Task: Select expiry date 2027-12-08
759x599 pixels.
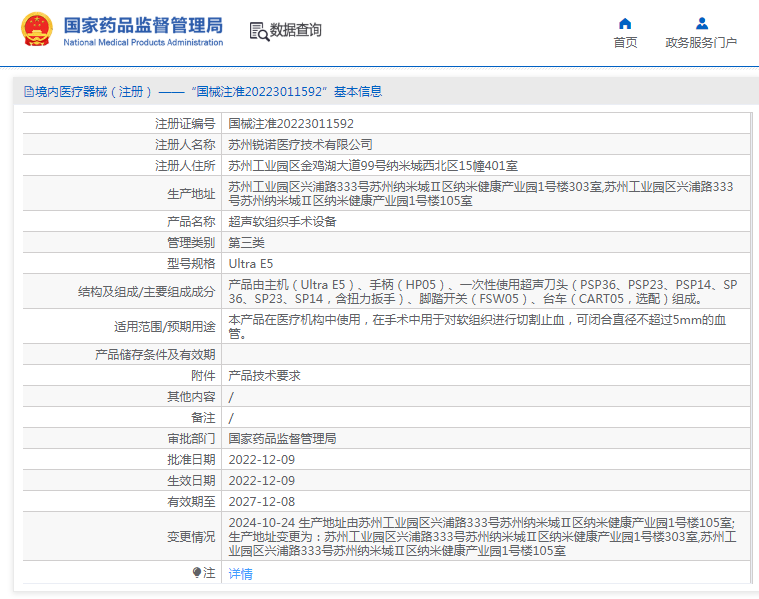Action: (x=262, y=502)
